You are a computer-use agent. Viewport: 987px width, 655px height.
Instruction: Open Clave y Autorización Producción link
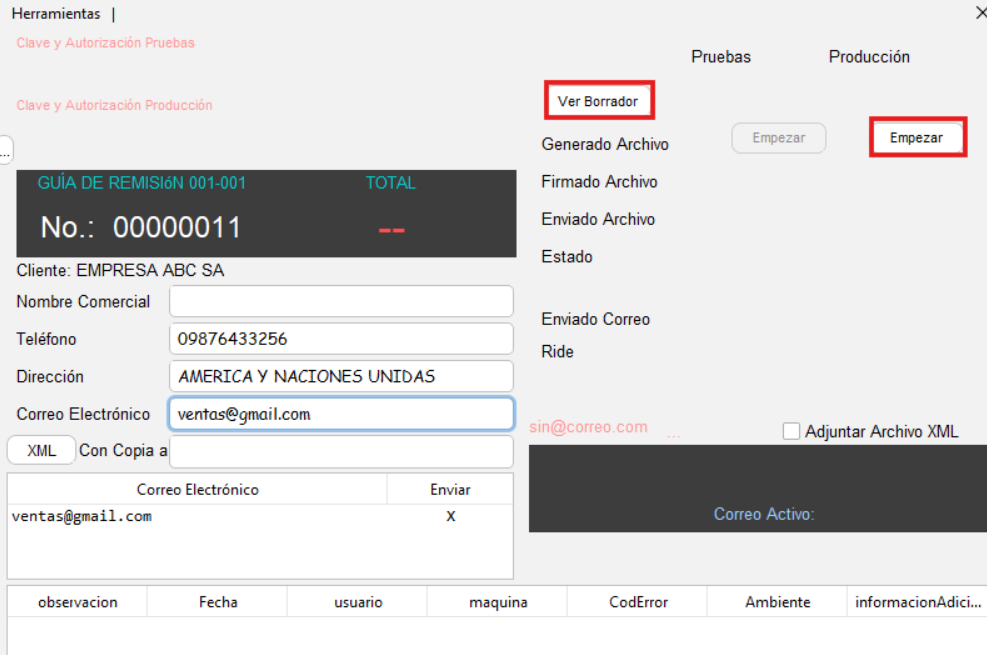pyautogui.click(x=114, y=105)
